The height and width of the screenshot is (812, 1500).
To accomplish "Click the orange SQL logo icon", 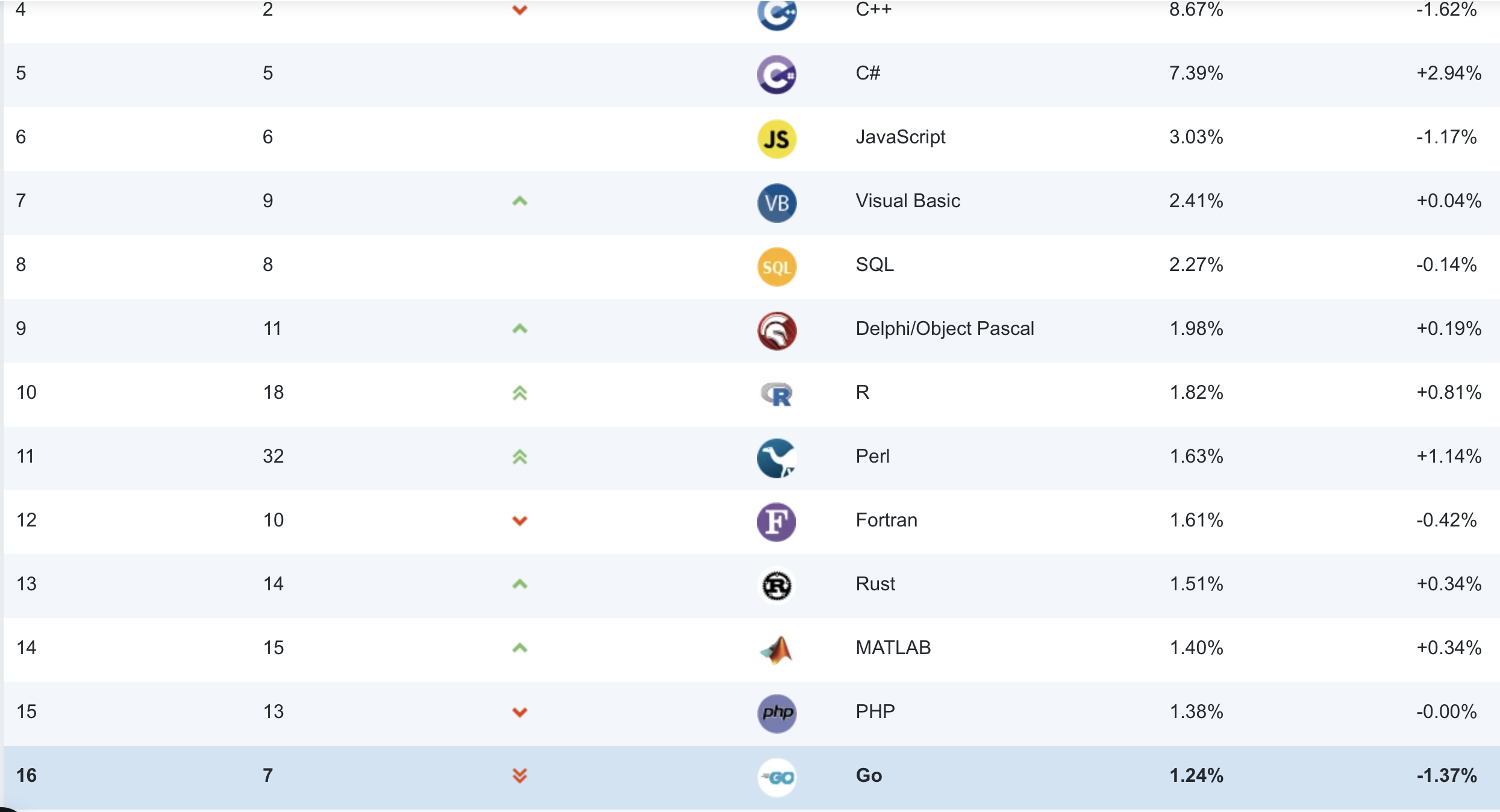I will pos(777,266).
